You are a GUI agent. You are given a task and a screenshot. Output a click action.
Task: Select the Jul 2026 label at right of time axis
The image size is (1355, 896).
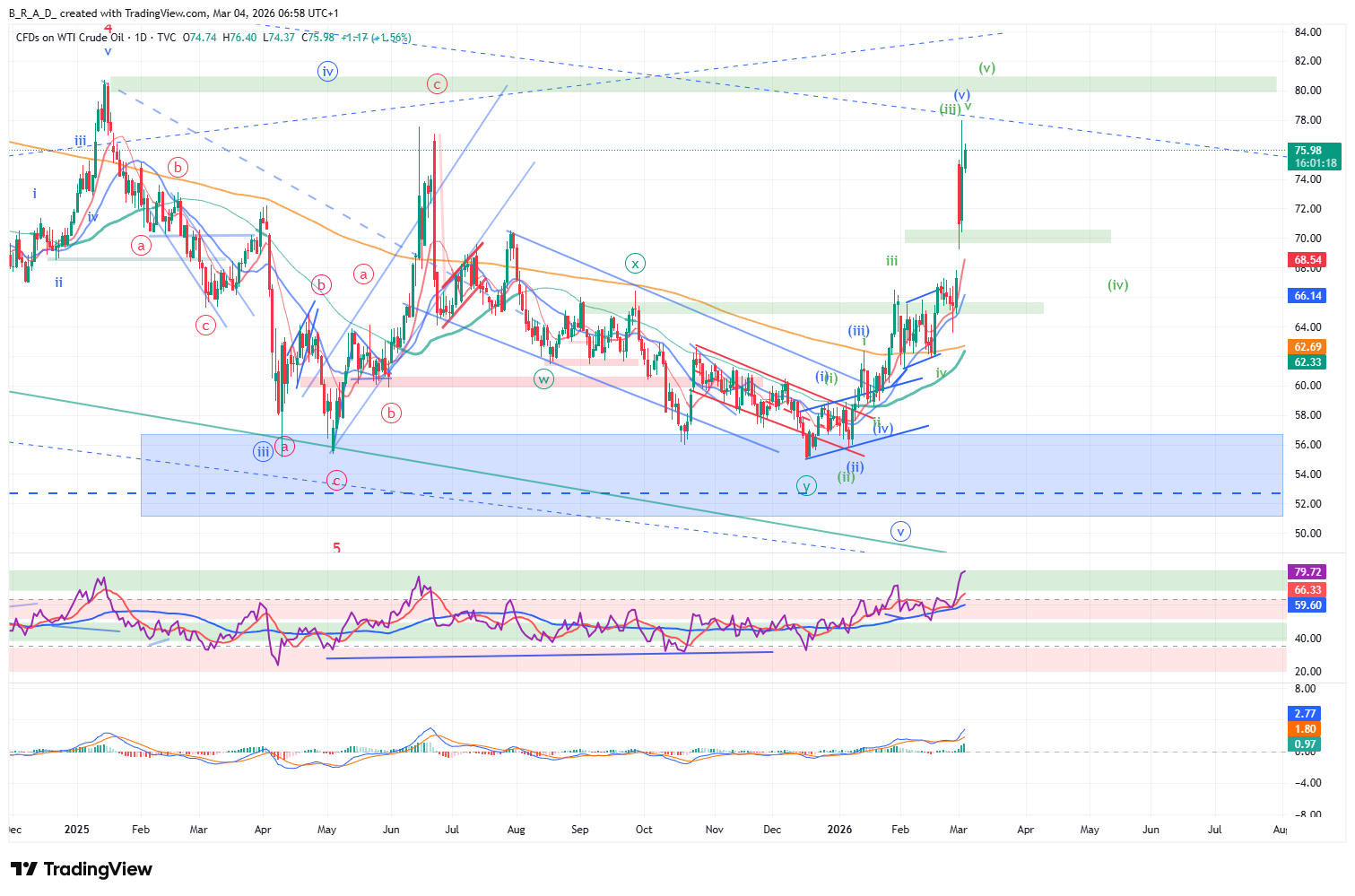[1214, 830]
